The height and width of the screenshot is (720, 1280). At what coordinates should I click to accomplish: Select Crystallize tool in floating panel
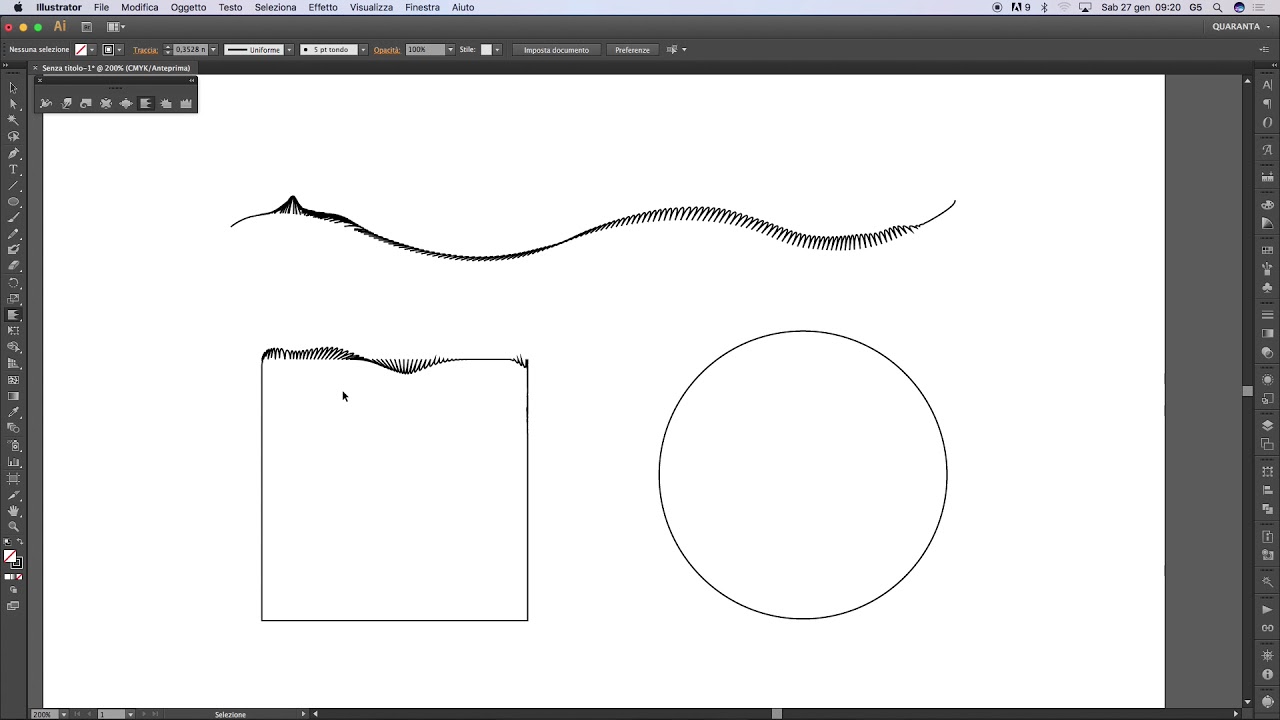pyautogui.click(x=166, y=103)
